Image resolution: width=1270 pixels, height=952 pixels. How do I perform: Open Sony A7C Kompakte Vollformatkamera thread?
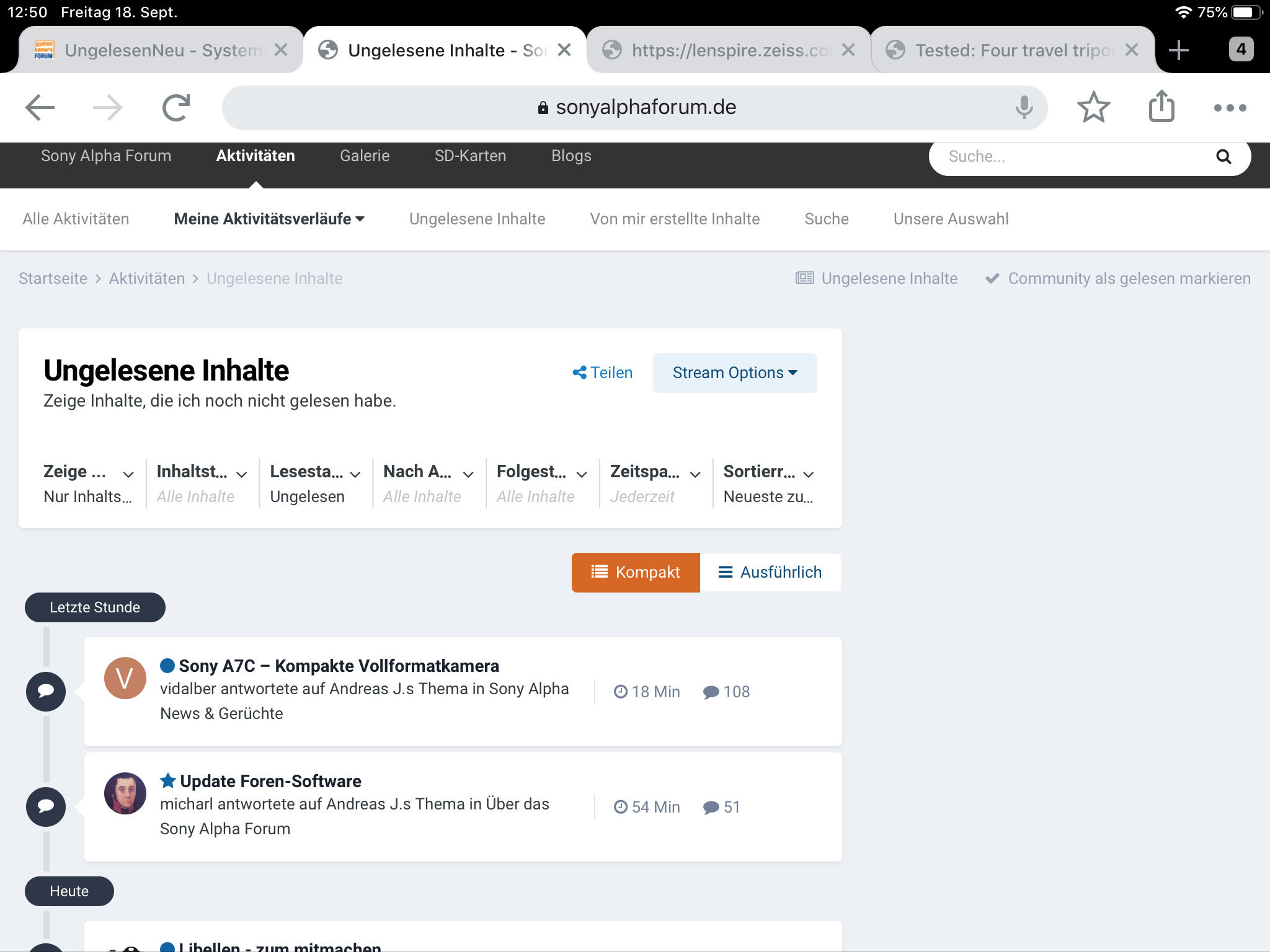pyautogui.click(x=339, y=666)
